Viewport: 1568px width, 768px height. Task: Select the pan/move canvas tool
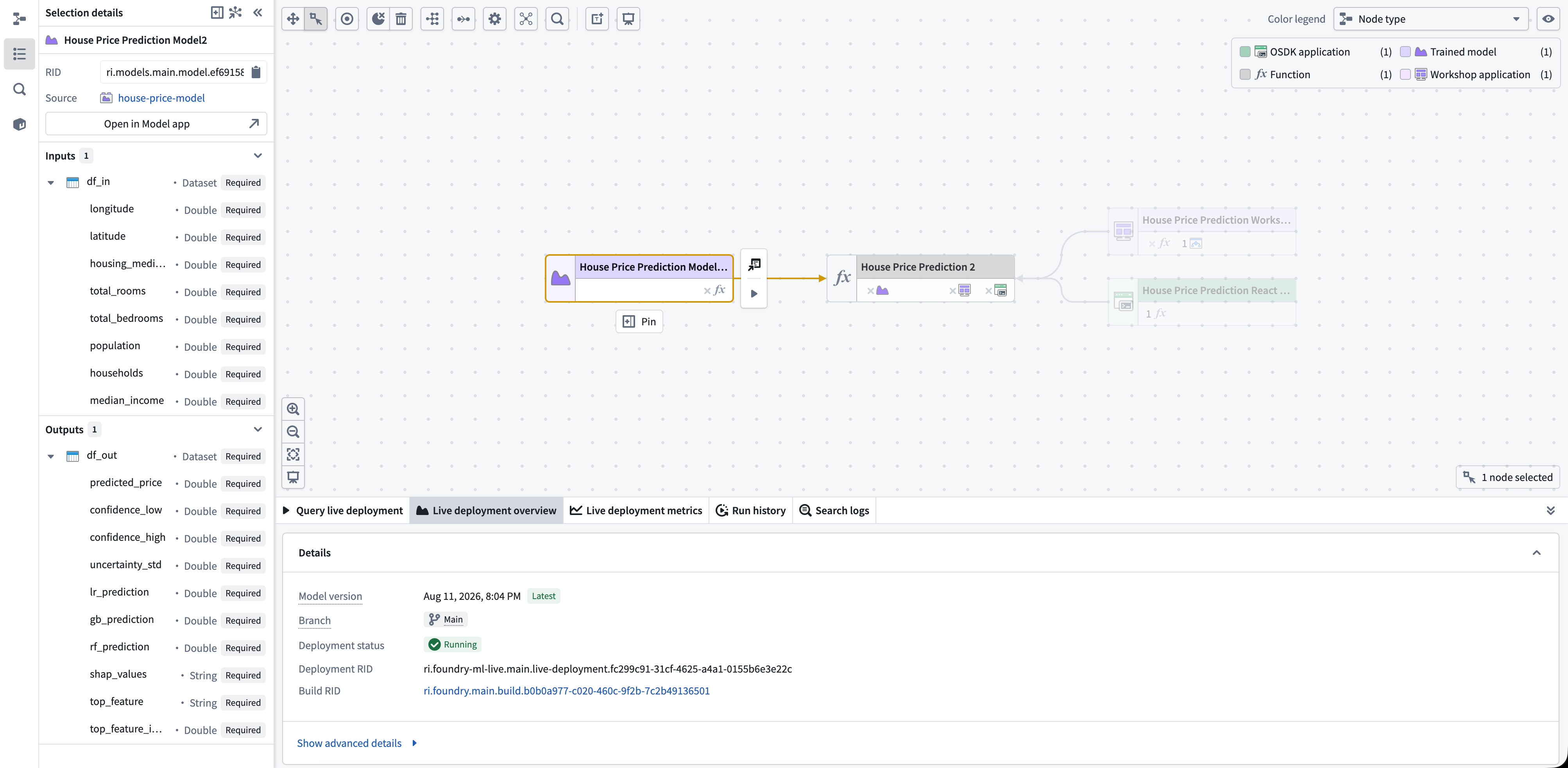click(293, 19)
